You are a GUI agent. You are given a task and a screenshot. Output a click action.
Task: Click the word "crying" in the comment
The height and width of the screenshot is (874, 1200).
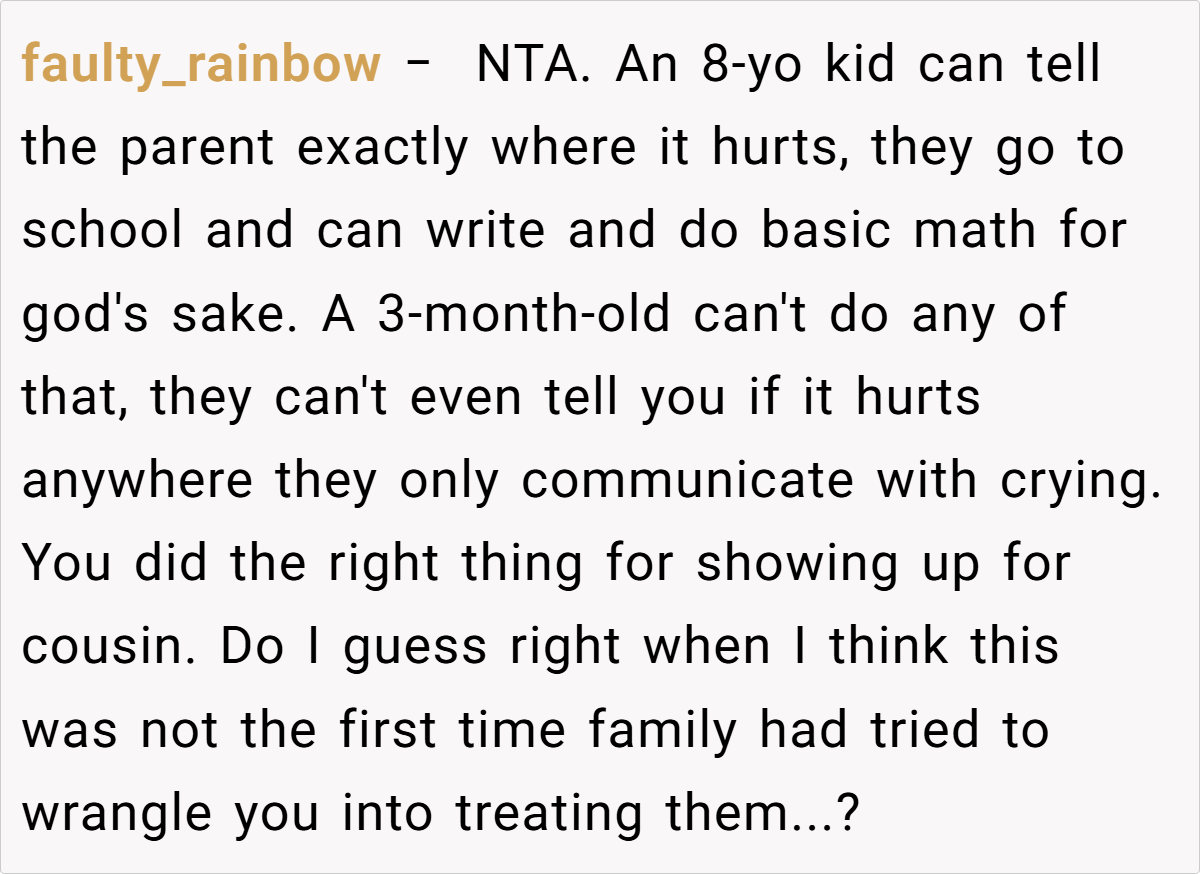pos(1082,481)
